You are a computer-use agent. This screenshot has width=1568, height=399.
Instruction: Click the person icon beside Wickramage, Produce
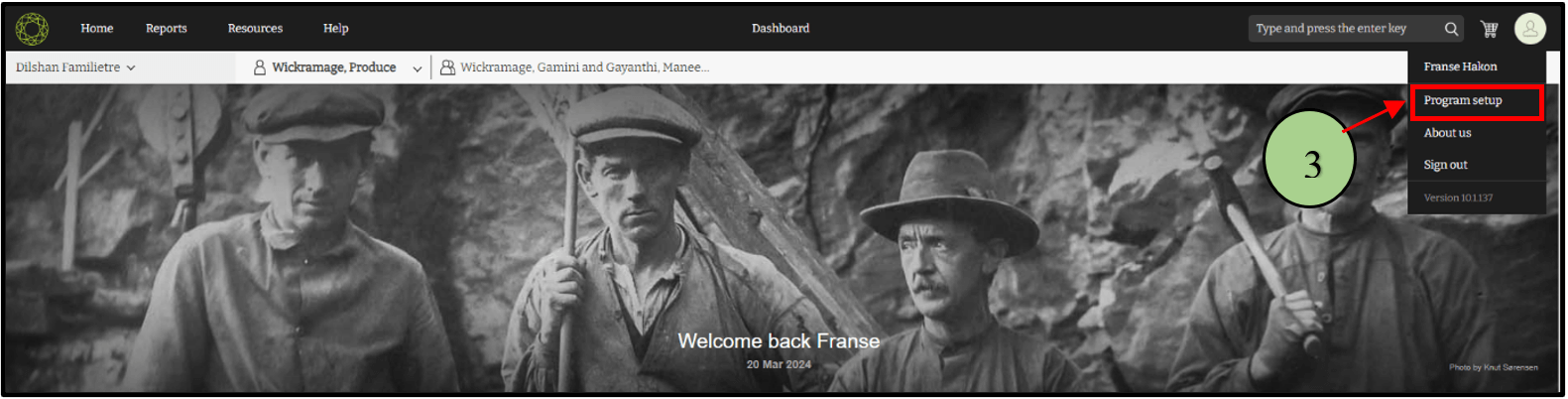[259, 67]
